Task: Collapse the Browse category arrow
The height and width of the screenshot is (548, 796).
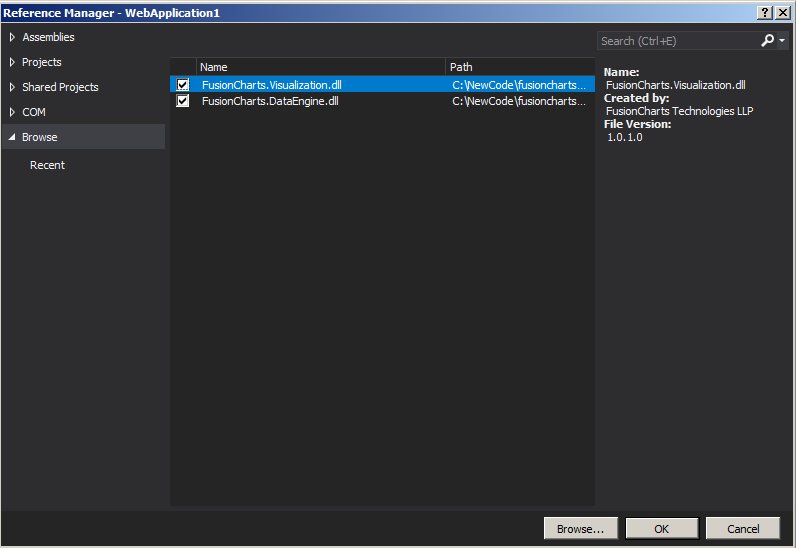Action: pyautogui.click(x=12, y=137)
